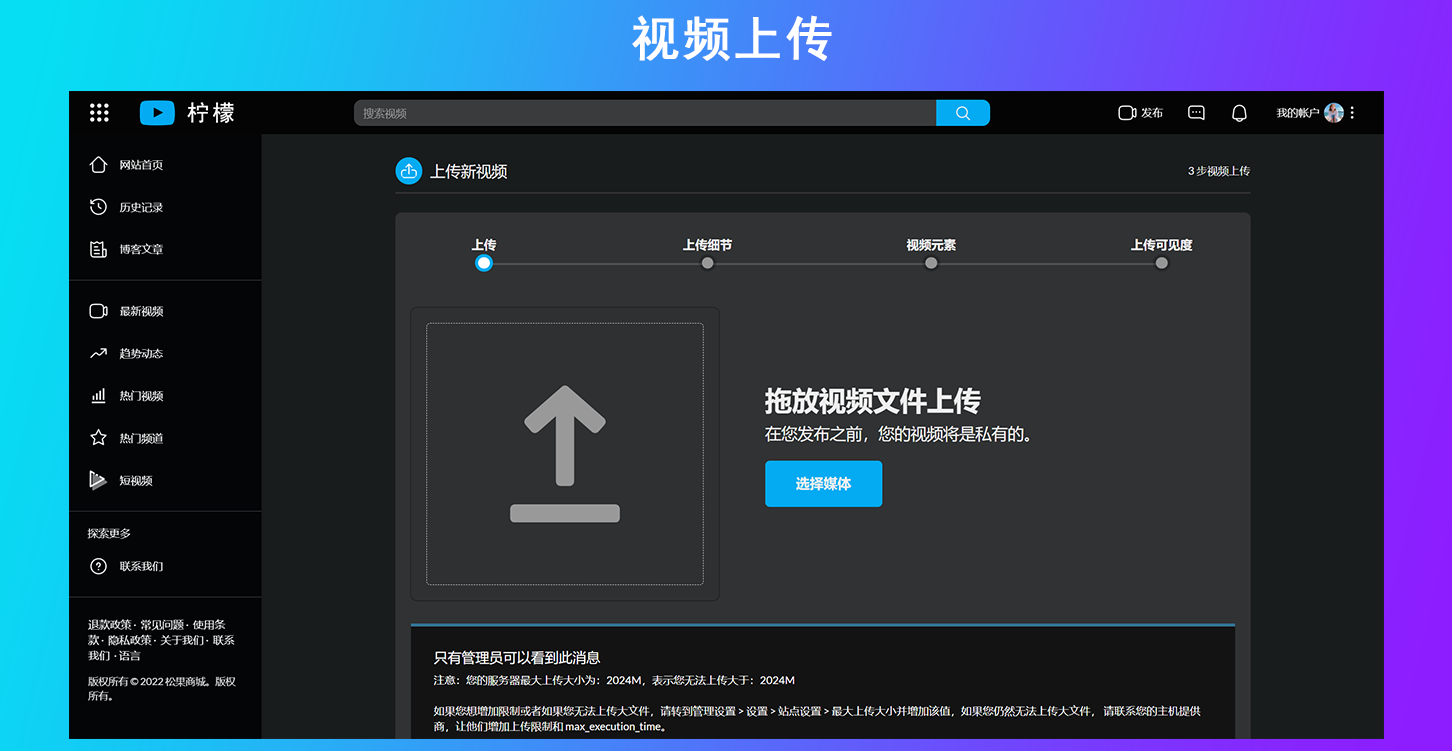Click the 发布 publish button
Image resolution: width=1452 pixels, height=751 pixels.
pos(1140,113)
